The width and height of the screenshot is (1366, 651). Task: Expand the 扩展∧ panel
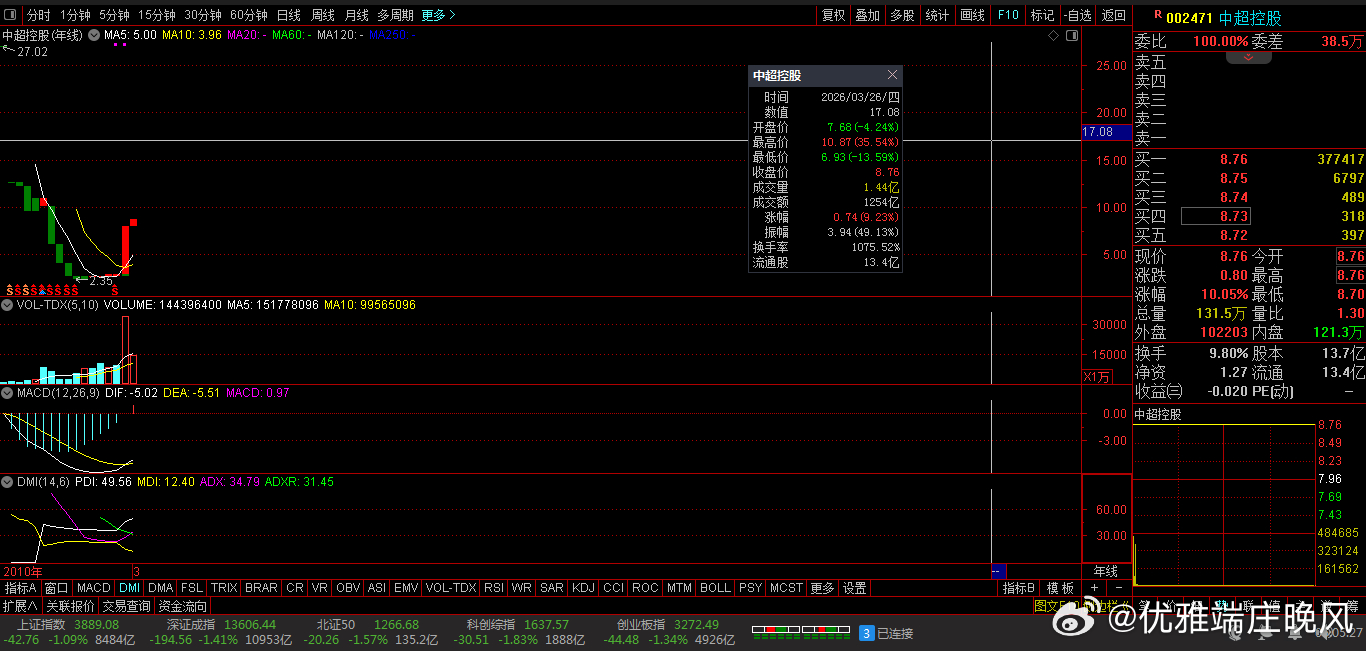[x=20, y=606]
